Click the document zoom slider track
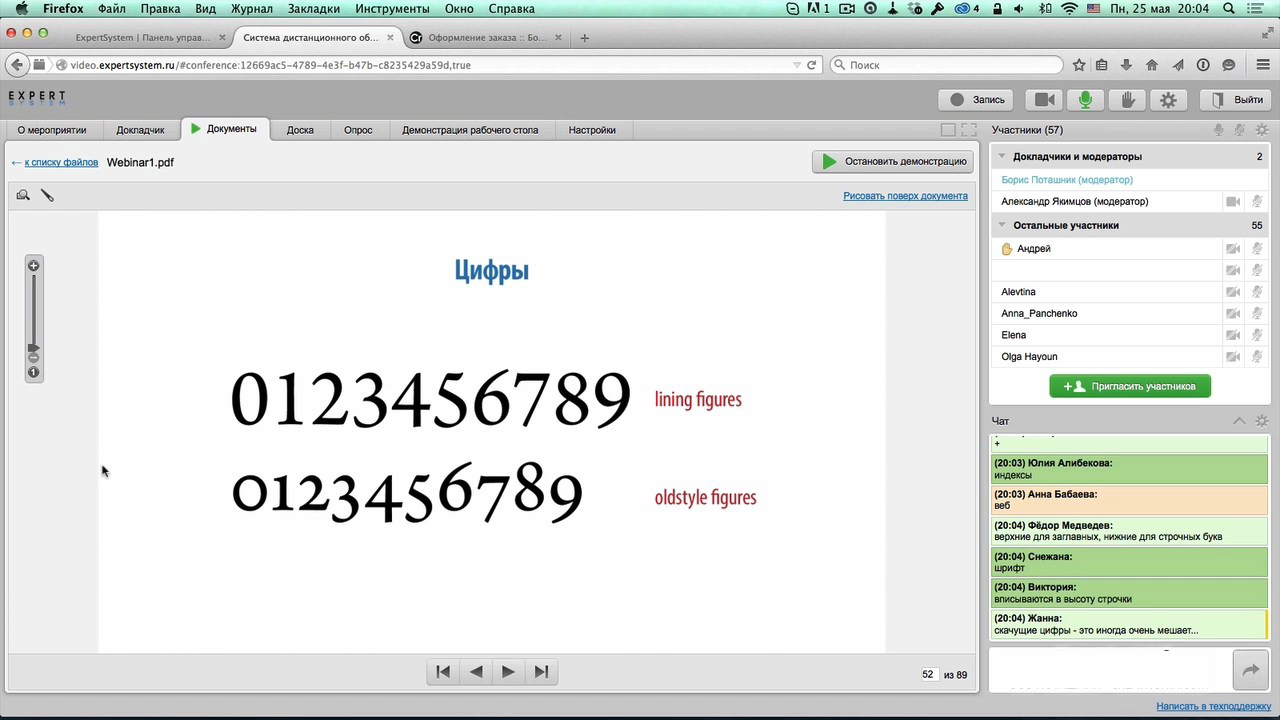1280x720 pixels. pos(33,308)
